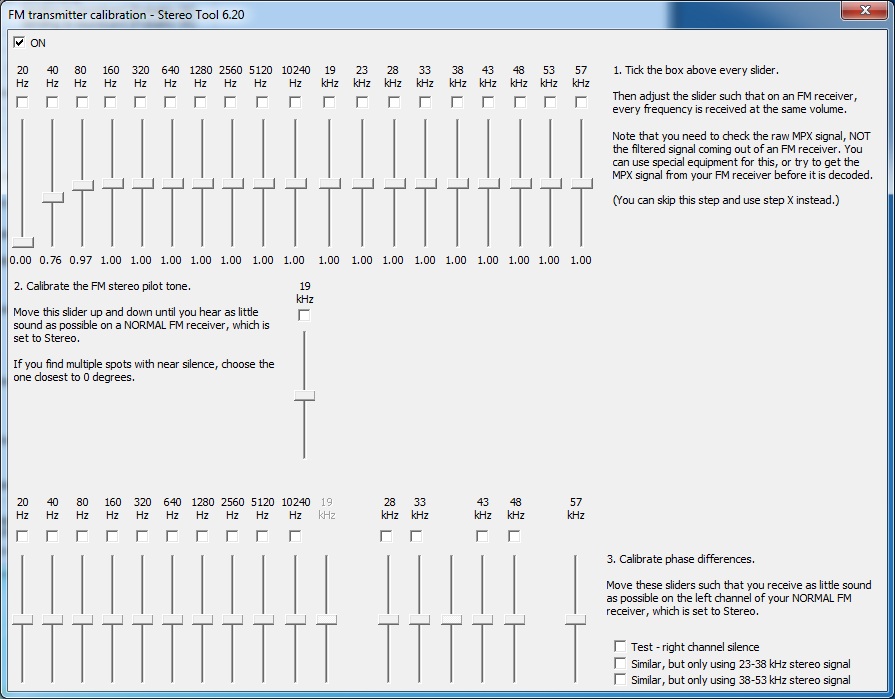Tick the 2560 Hz phase checkbox in step 3

click(232, 536)
